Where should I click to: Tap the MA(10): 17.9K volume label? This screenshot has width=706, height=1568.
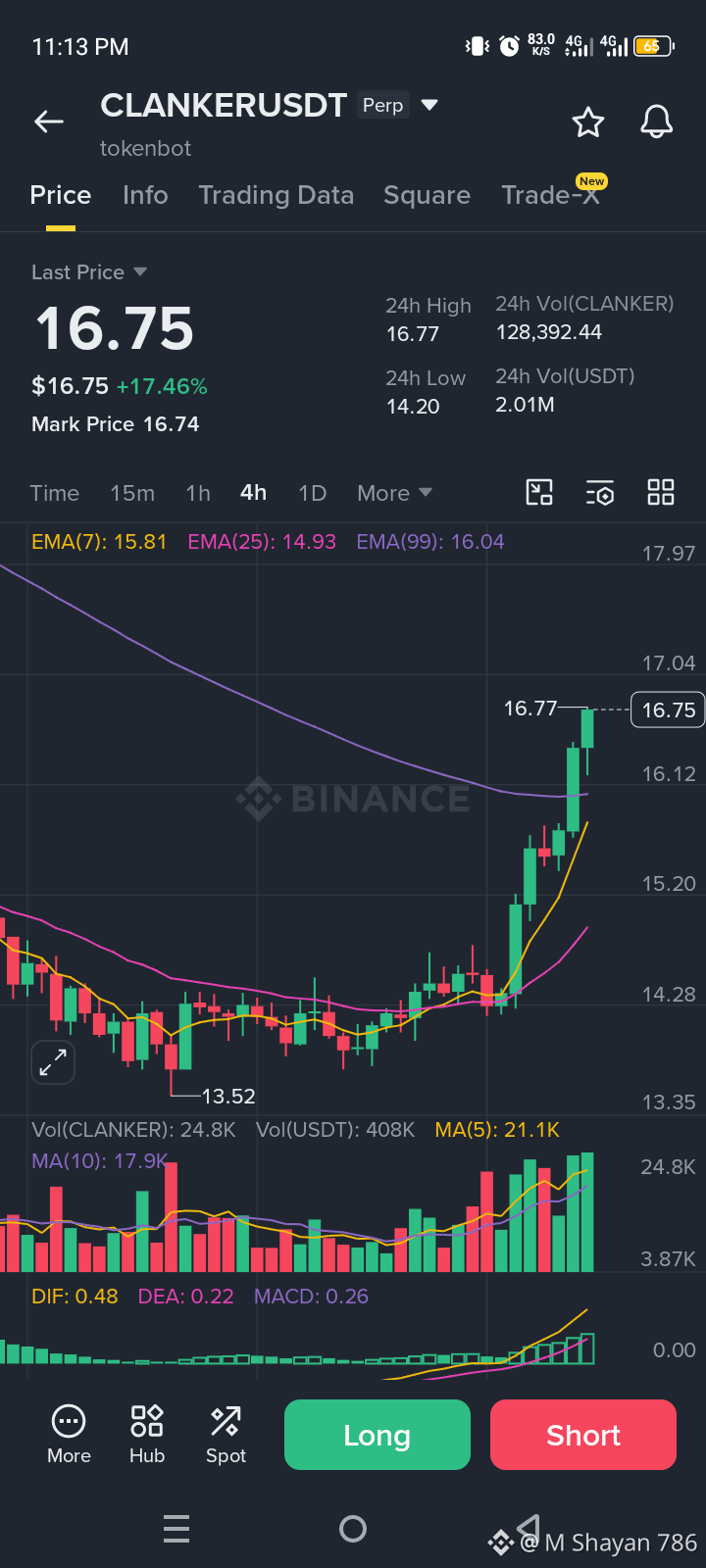point(100,1160)
